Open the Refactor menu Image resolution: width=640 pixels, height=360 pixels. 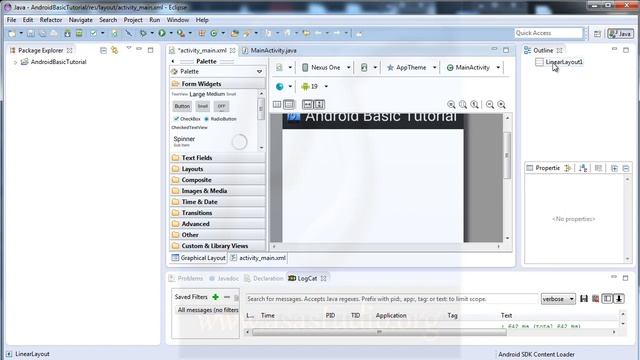point(51,20)
